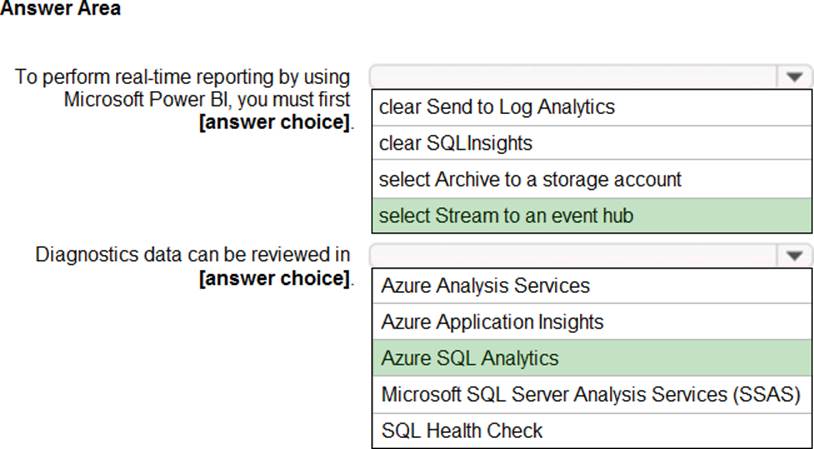
Task: Click bold "[answer choice]" under Diagnostics statement
Action: pyautogui.click(x=275, y=277)
